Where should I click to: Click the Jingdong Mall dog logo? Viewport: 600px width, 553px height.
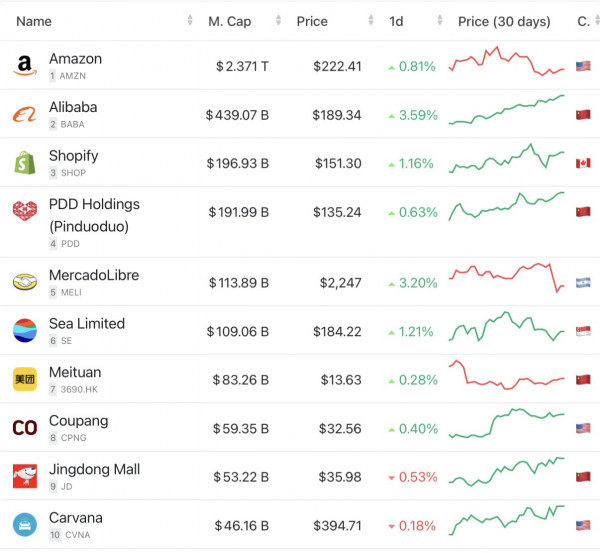[x=24, y=476]
